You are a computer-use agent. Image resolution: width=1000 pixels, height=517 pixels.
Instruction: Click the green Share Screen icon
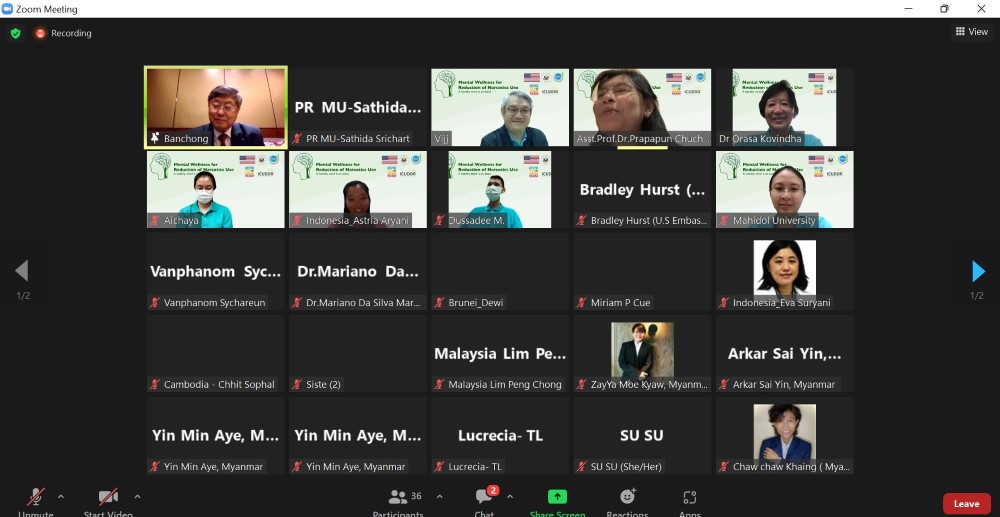[x=557, y=499]
